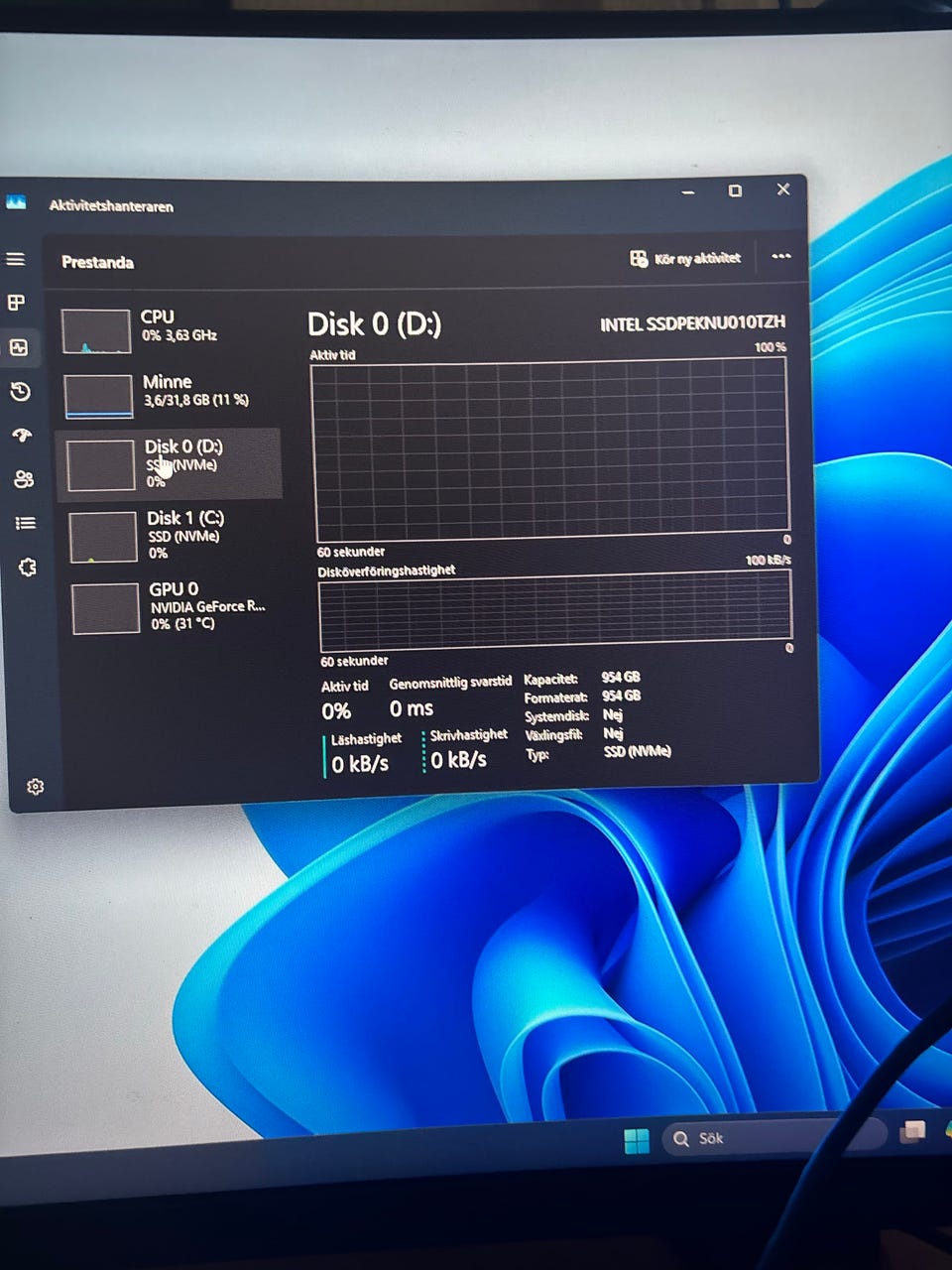The height and width of the screenshot is (1270, 952).
Task: Click the GPU 0 mini graph thumbnail
Action: click(x=105, y=607)
